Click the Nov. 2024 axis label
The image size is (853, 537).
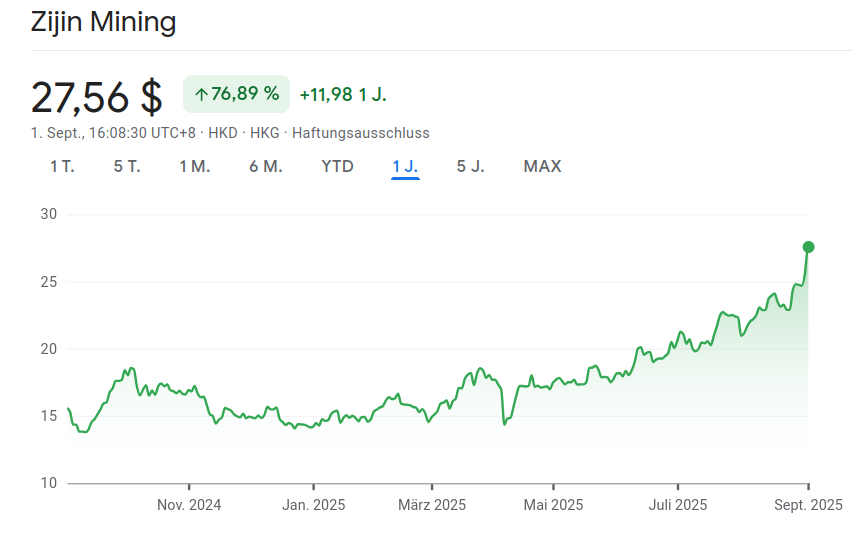(x=189, y=505)
